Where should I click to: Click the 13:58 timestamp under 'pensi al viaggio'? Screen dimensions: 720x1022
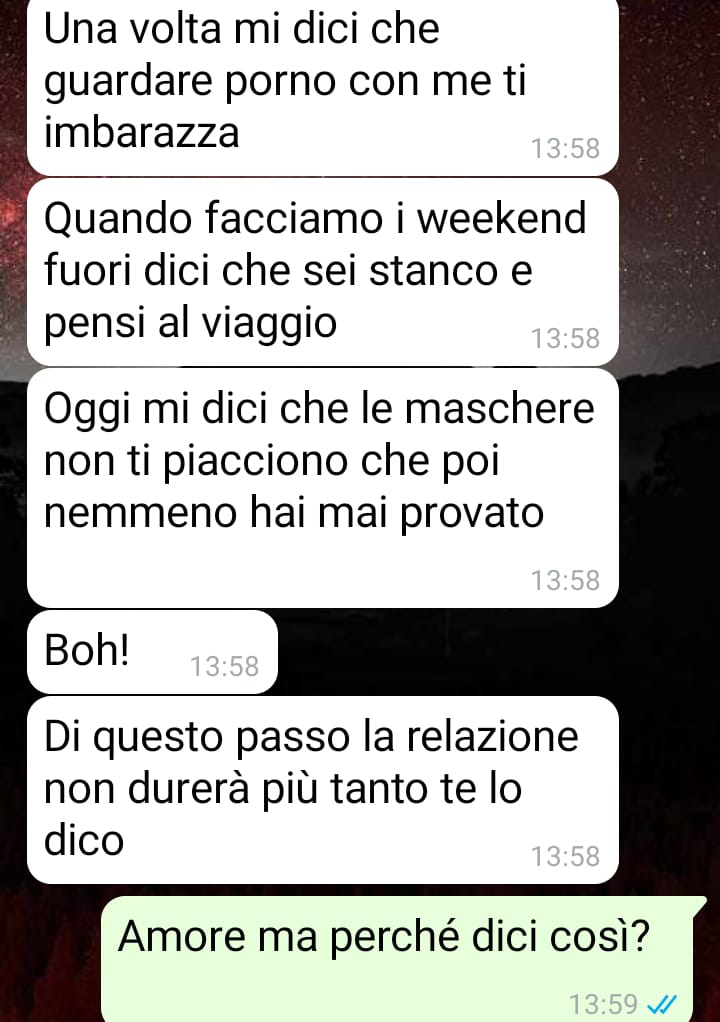(x=565, y=338)
